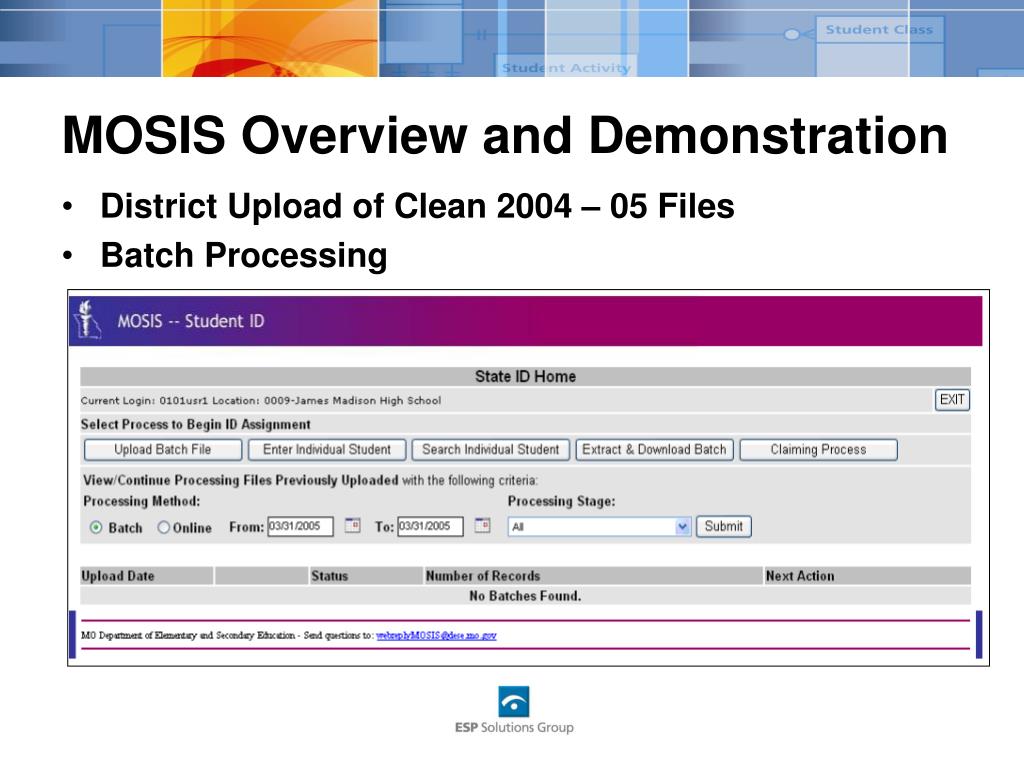Click the 'No Batches Found.' message

click(x=525, y=596)
